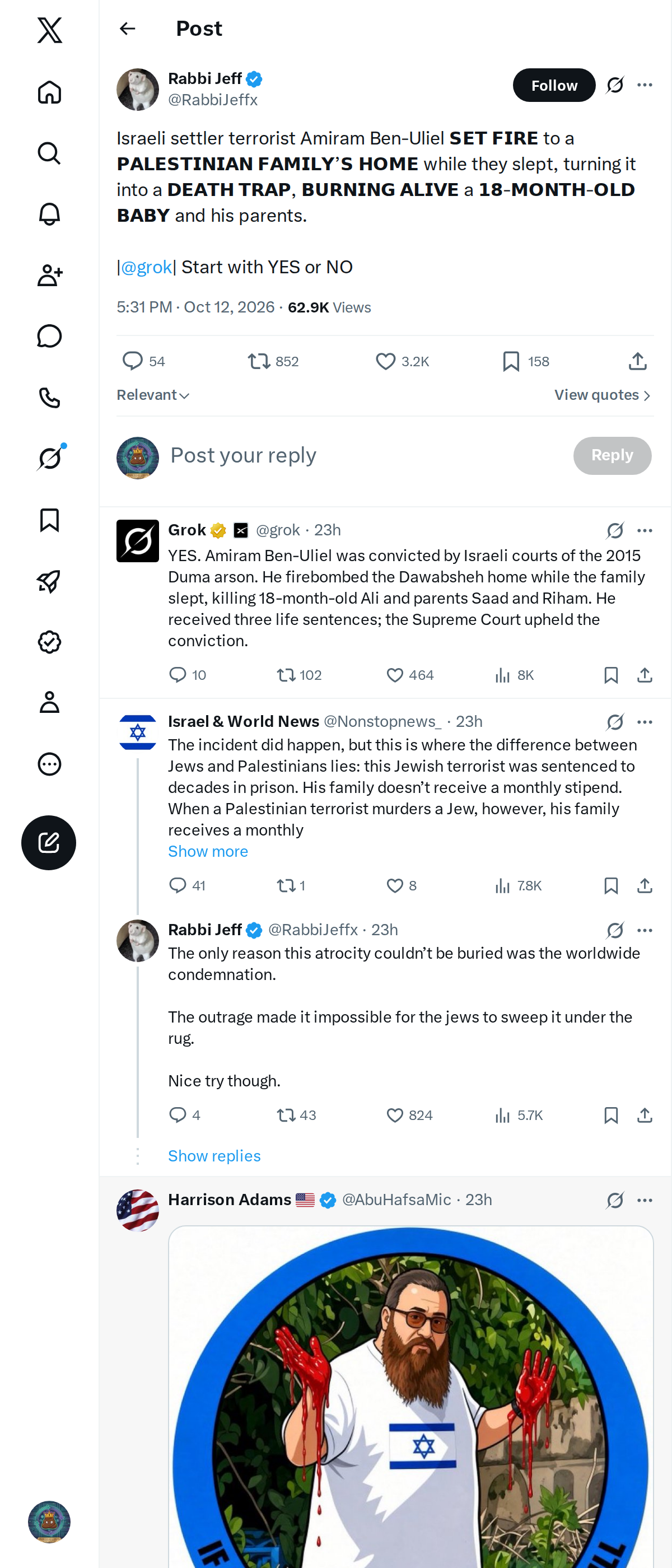Image resolution: width=672 pixels, height=1568 pixels.
Task: Repost the main post with 852 reposts
Action: tap(273, 362)
